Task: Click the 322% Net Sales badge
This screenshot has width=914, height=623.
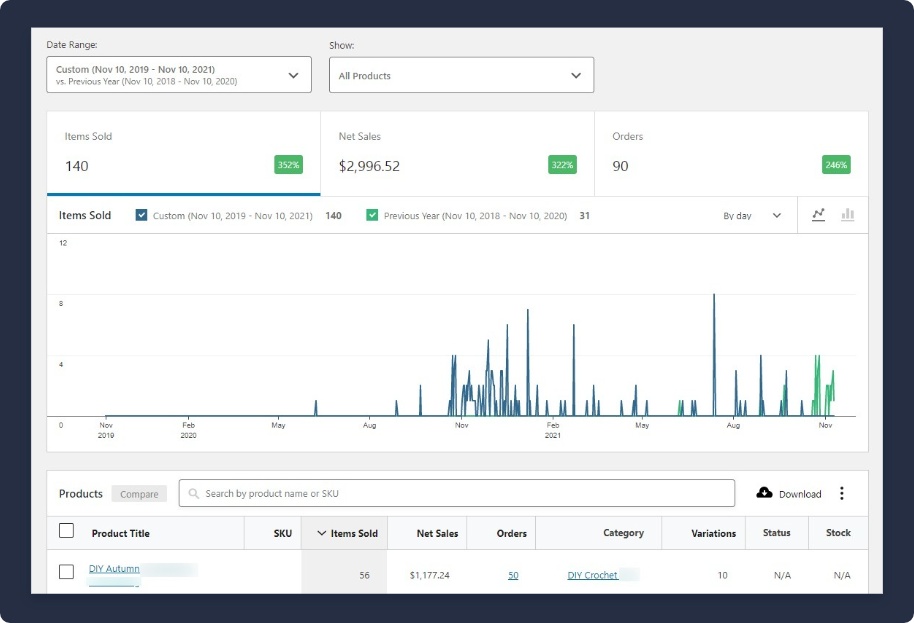Action: (x=562, y=165)
